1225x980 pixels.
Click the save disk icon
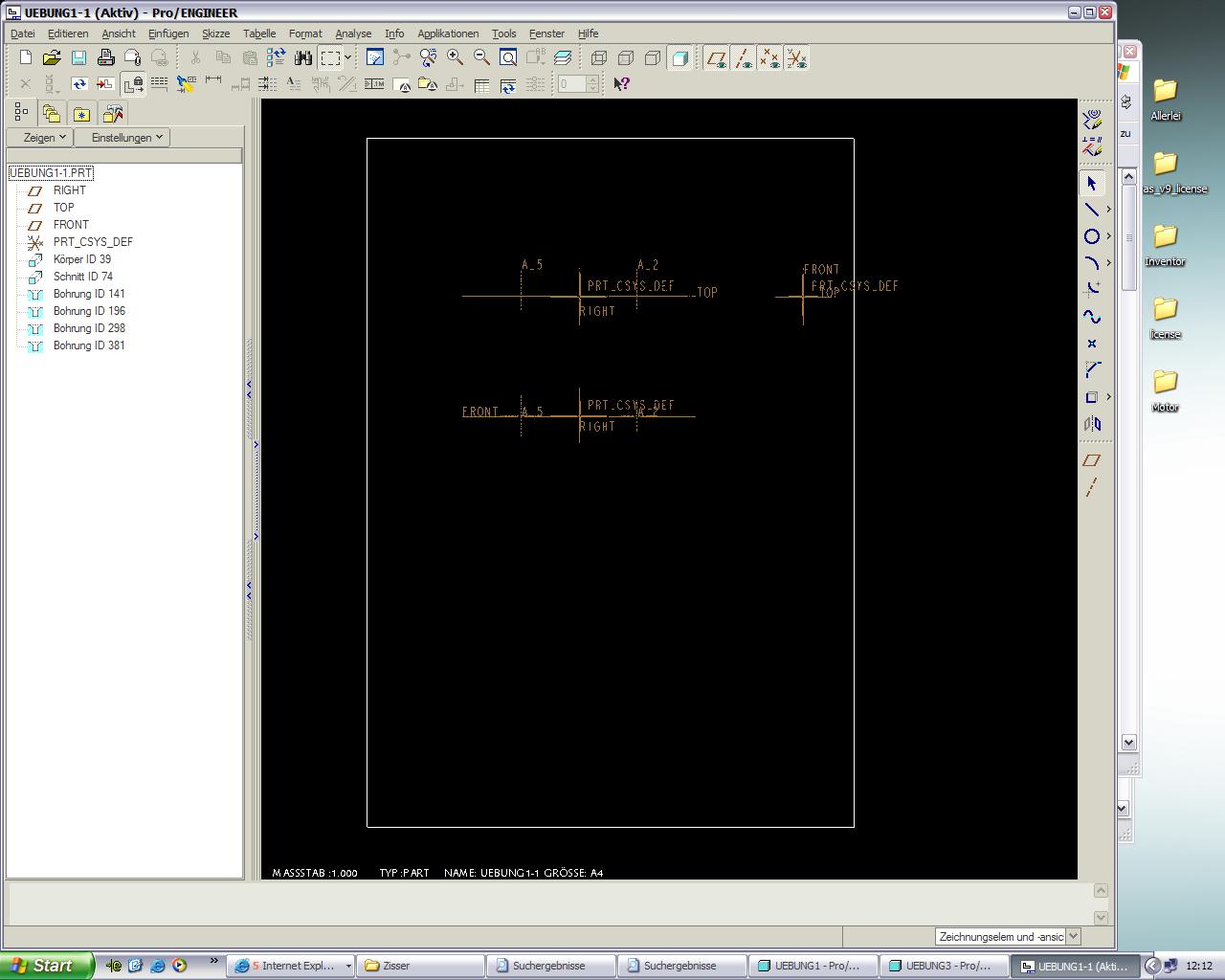(78, 58)
